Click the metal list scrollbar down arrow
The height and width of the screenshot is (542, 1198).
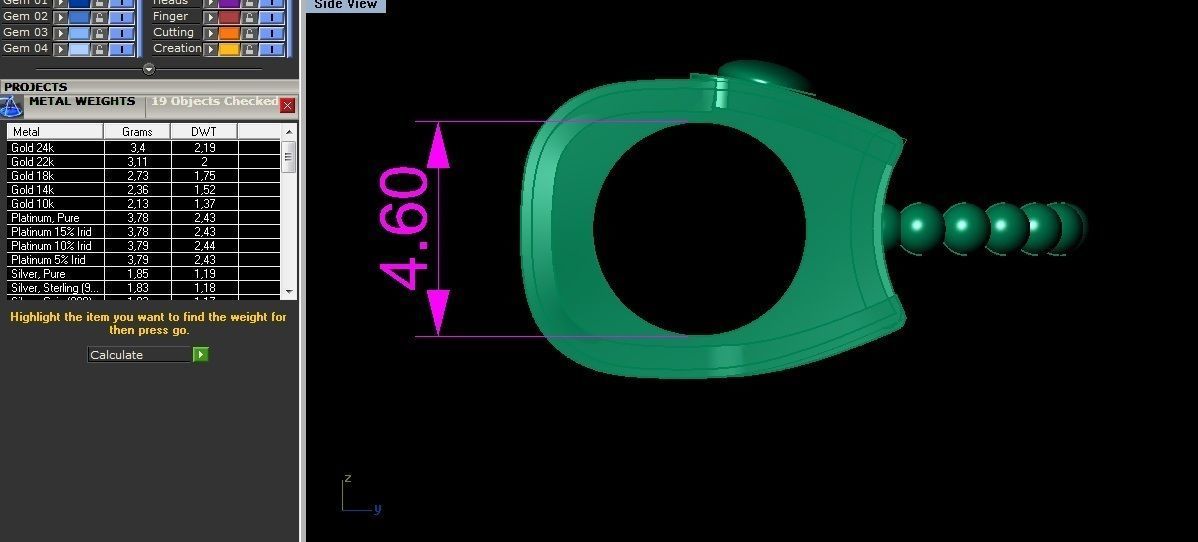pyautogui.click(x=289, y=291)
